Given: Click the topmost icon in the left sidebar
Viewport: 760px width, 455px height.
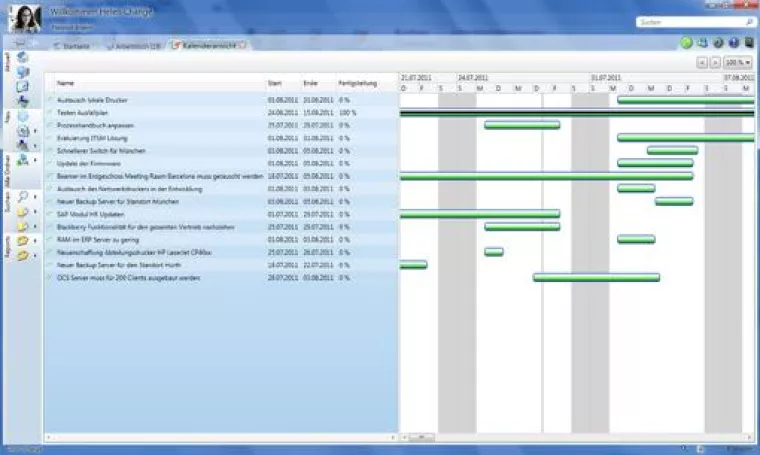Looking at the screenshot, I should pos(22,57).
